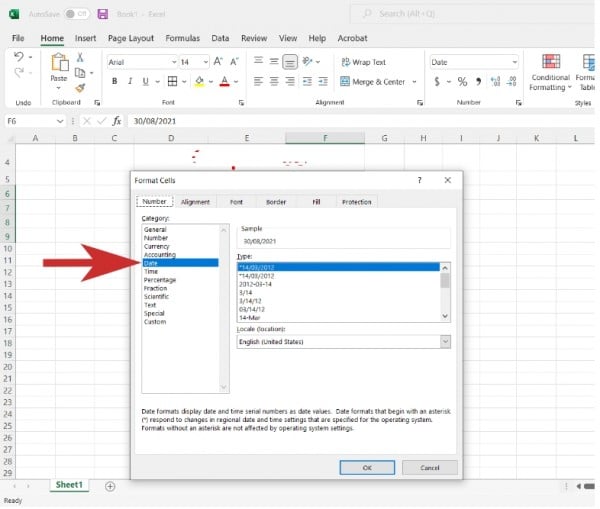Viewport: 600px width, 509px height.
Task: Apply Comma Style format
Action: click(x=478, y=82)
